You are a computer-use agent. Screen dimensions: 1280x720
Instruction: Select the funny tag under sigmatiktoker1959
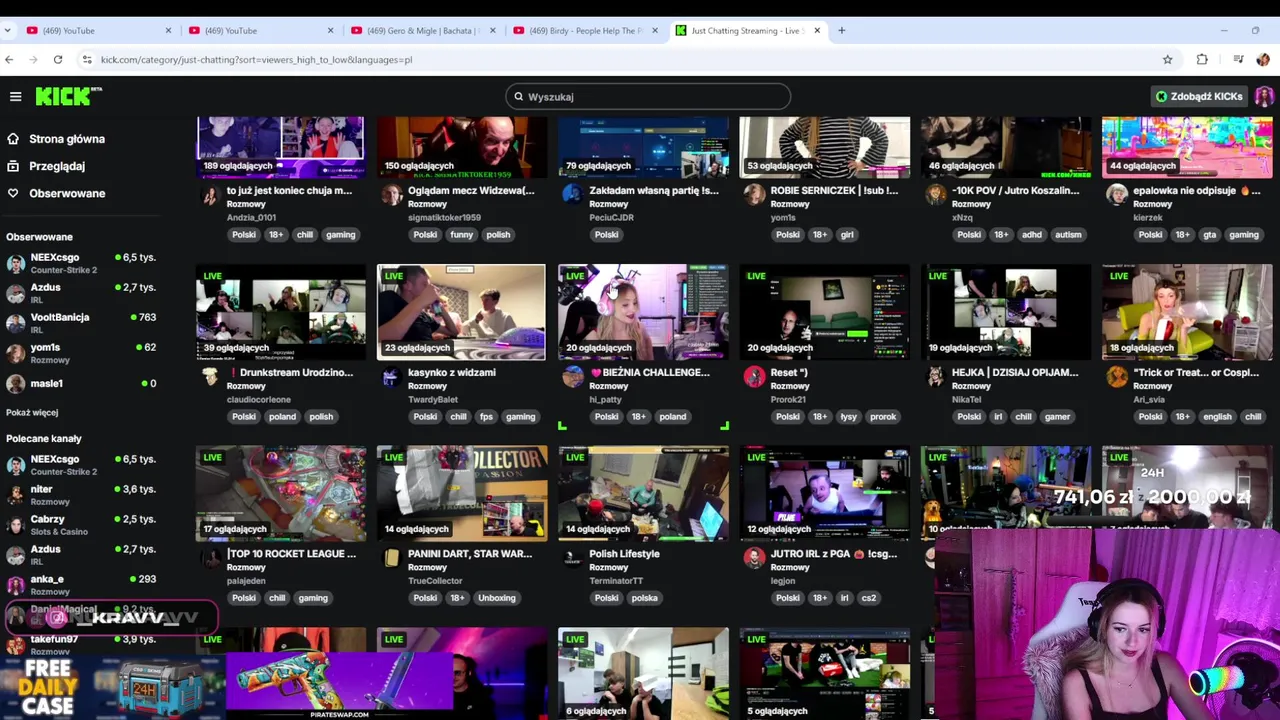coord(461,235)
